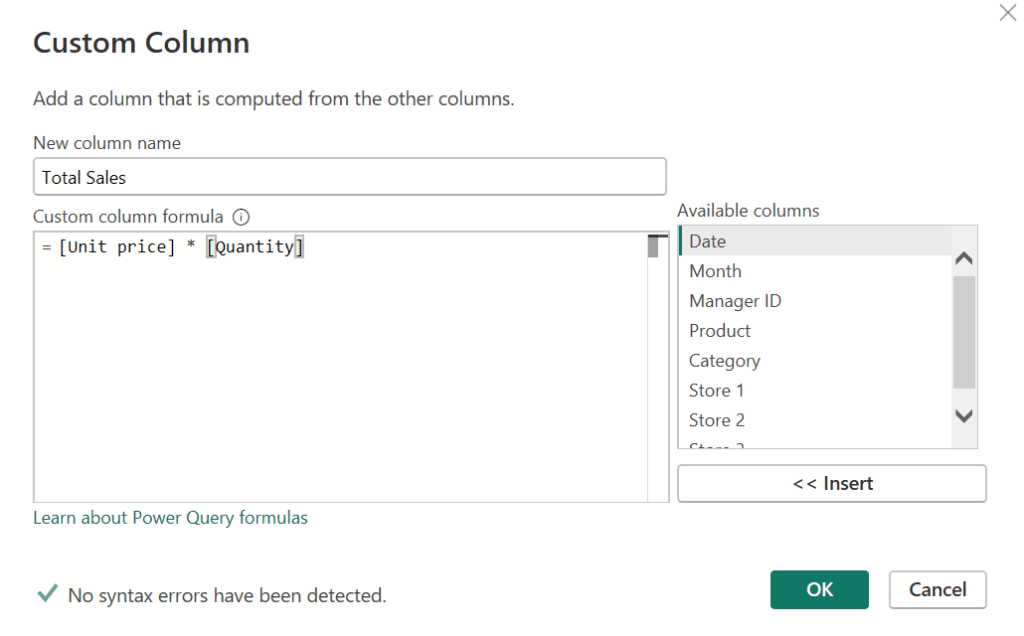Image resolution: width=1024 pixels, height=636 pixels.
Task: Click the Available columns scrollbar thumb
Action: pos(964,331)
